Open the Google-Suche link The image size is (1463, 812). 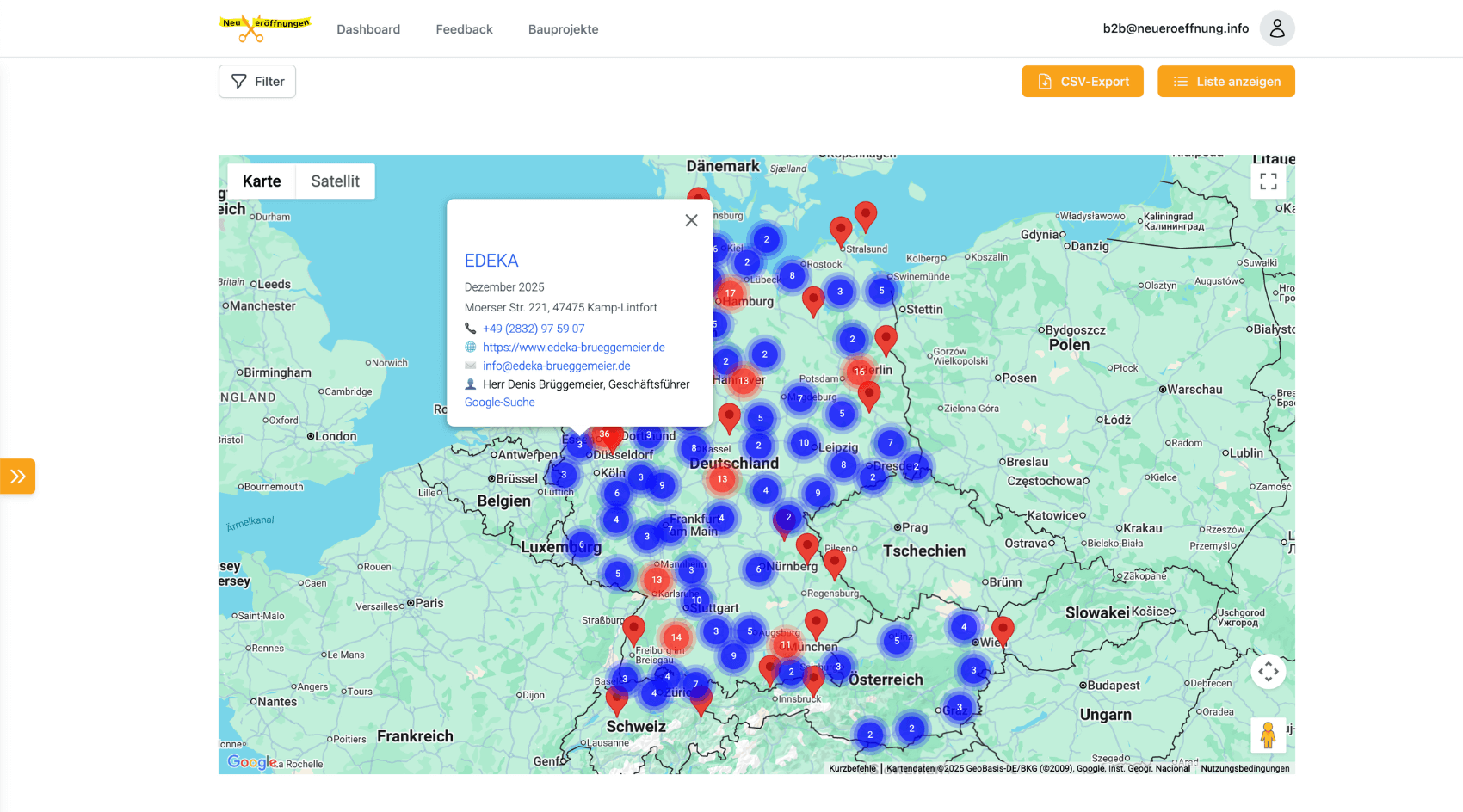tap(500, 402)
